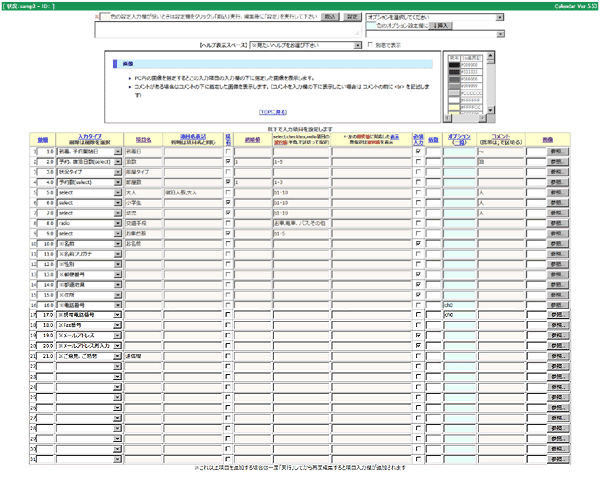Click the item name field containing 大人
This screenshot has height=480, width=600.
click(x=143, y=193)
